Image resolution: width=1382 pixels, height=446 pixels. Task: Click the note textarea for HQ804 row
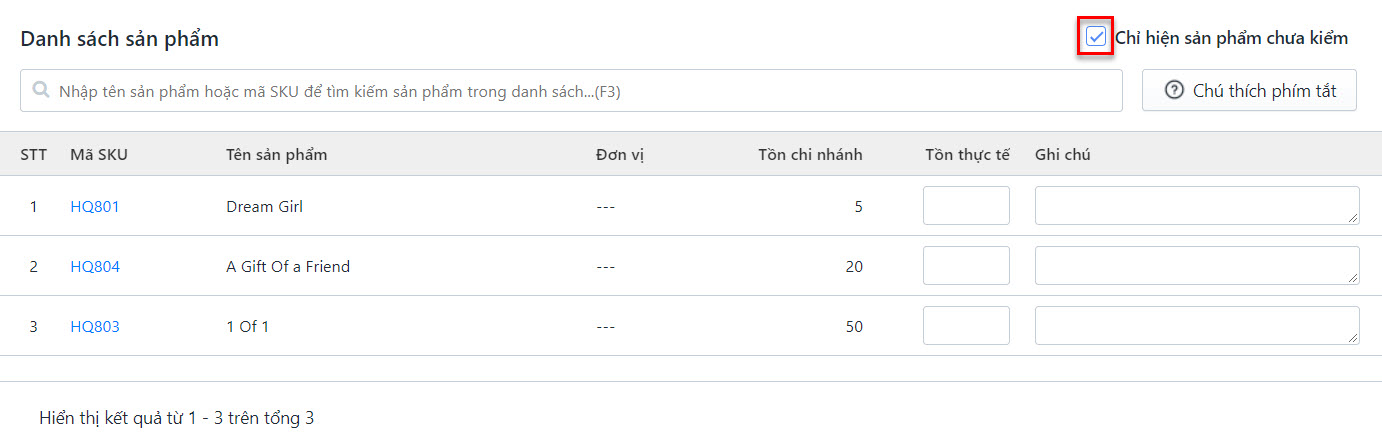(x=1197, y=266)
